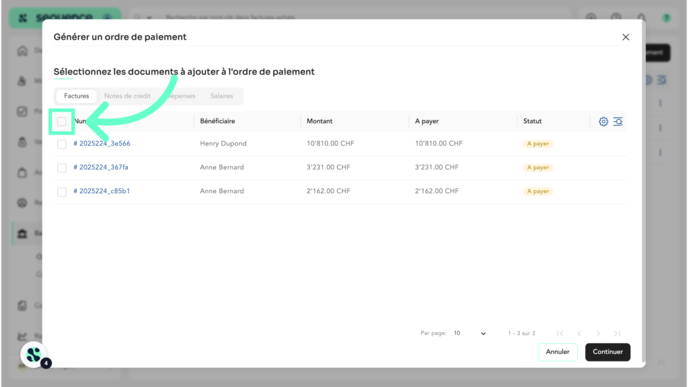Open the Par page rows dropdown
The height and width of the screenshot is (387, 688).
(470, 333)
